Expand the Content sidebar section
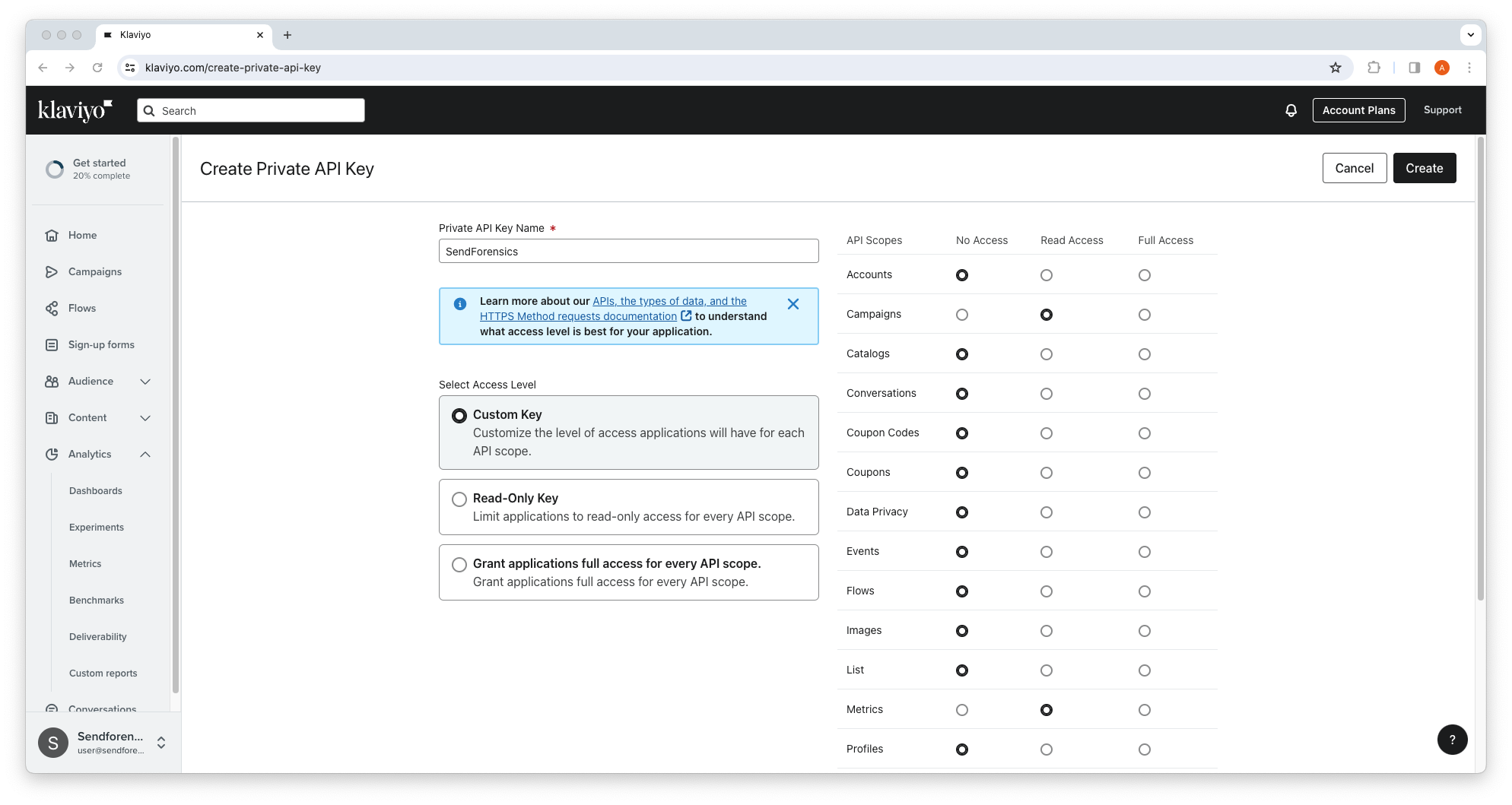The height and width of the screenshot is (805, 1512). [x=145, y=418]
